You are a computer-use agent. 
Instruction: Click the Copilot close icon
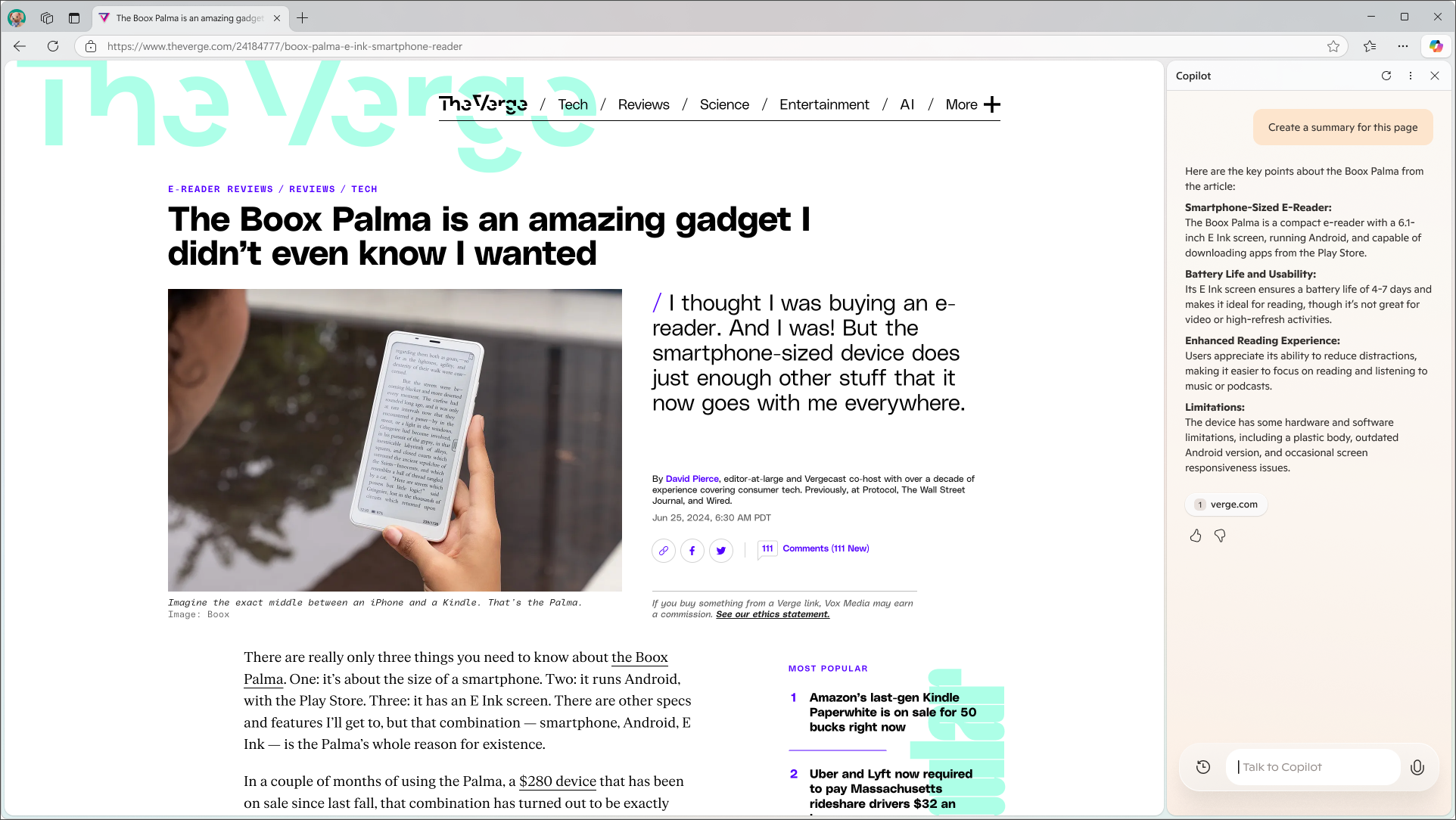pos(1435,75)
